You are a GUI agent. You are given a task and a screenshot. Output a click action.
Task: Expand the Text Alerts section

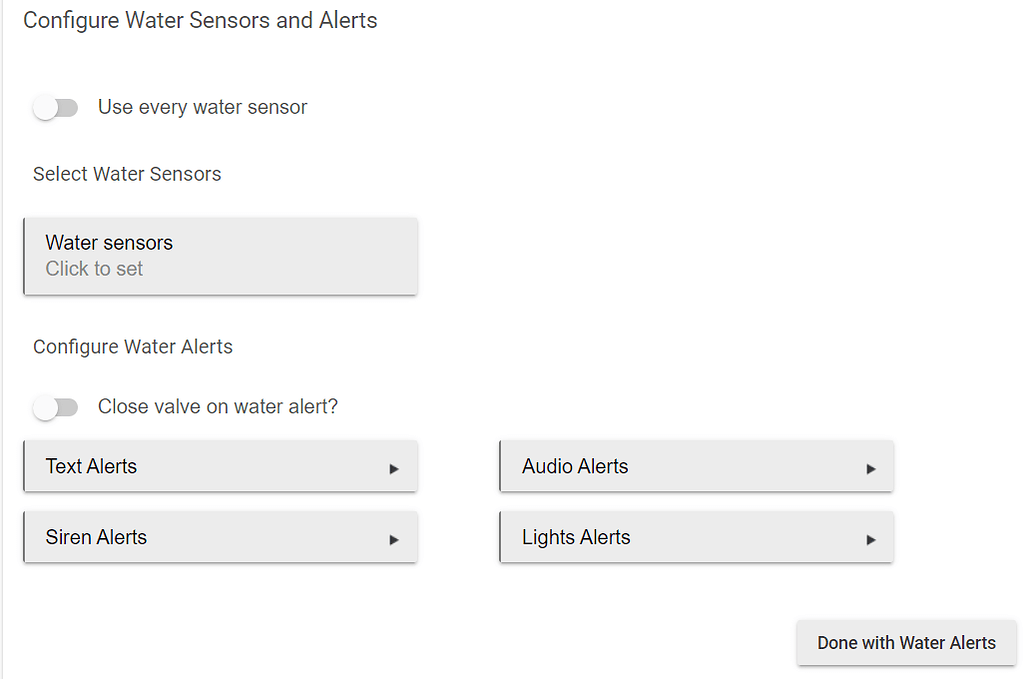[x=220, y=466]
